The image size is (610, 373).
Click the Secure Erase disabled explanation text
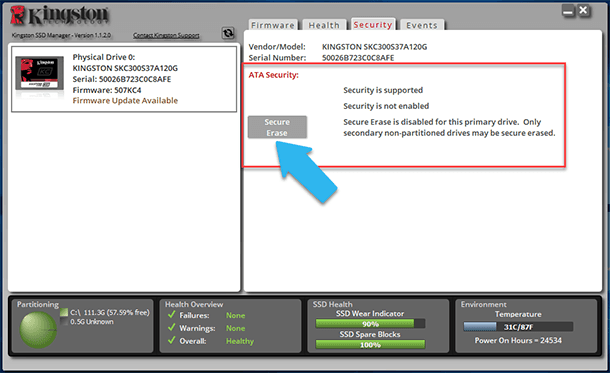pyautogui.click(x=449, y=128)
